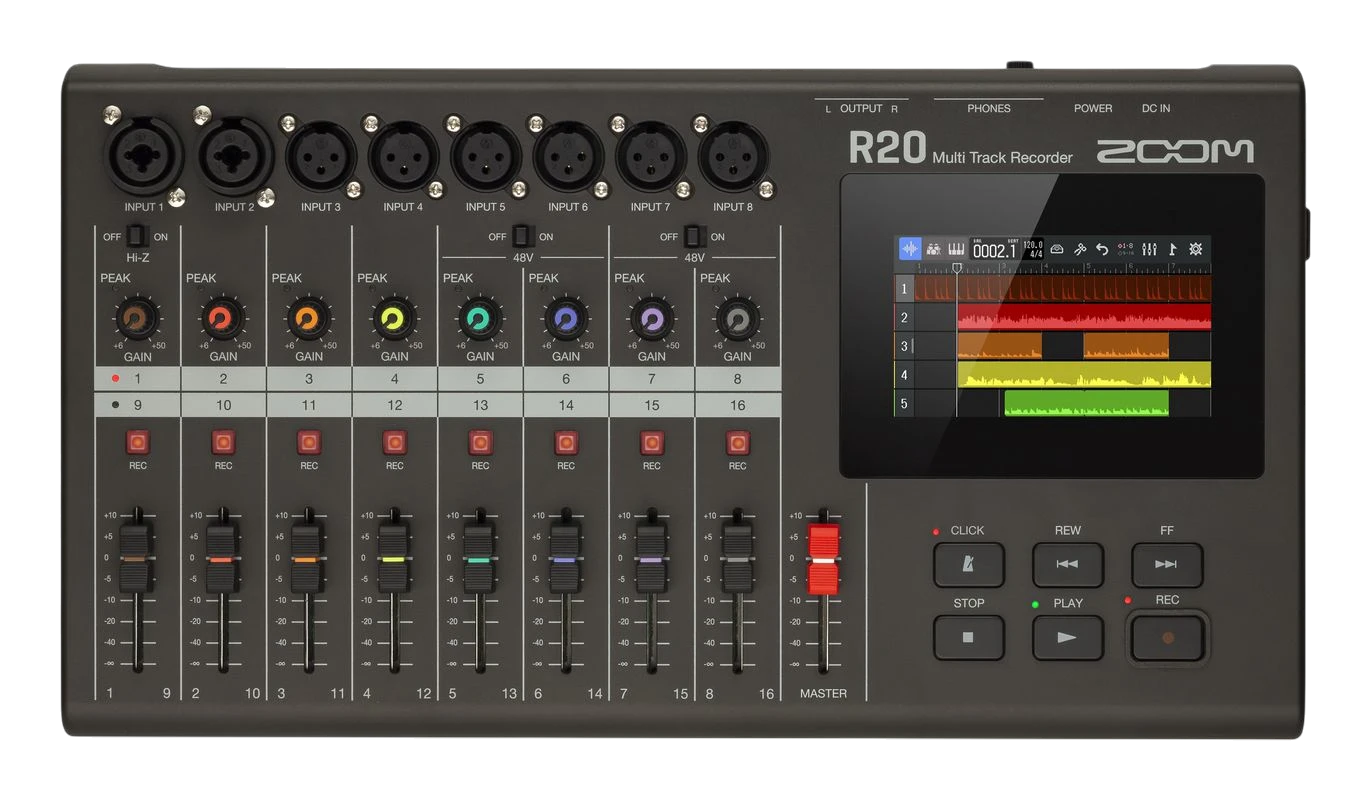
Task: Click the ZOOM brand logo
Action: tap(1175, 151)
